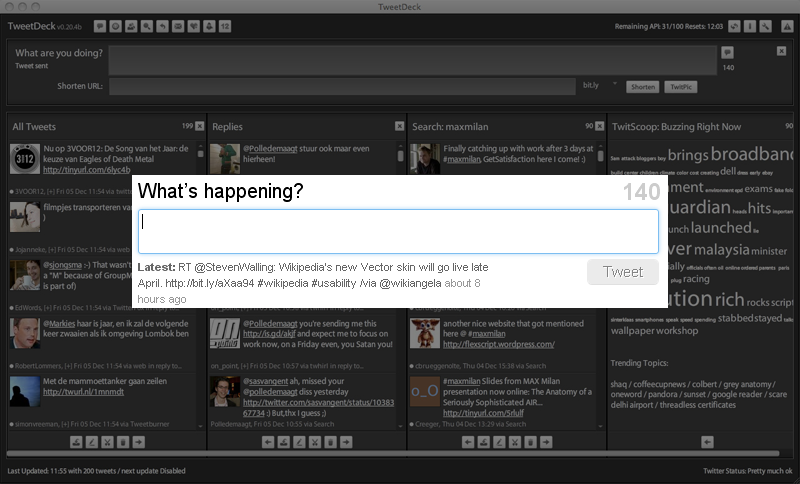This screenshot has width=800, height=484.
Task: Click 'broadband' in the TwitScoop cloud
Action: [753, 154]
